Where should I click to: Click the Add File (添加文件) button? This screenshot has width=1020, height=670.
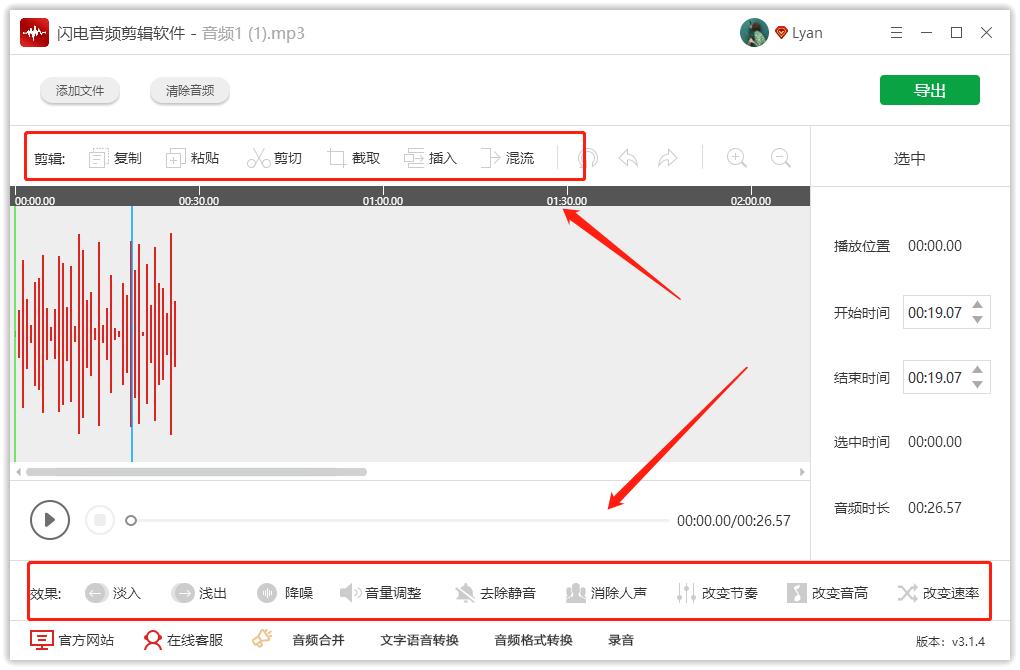pos(80,90)
